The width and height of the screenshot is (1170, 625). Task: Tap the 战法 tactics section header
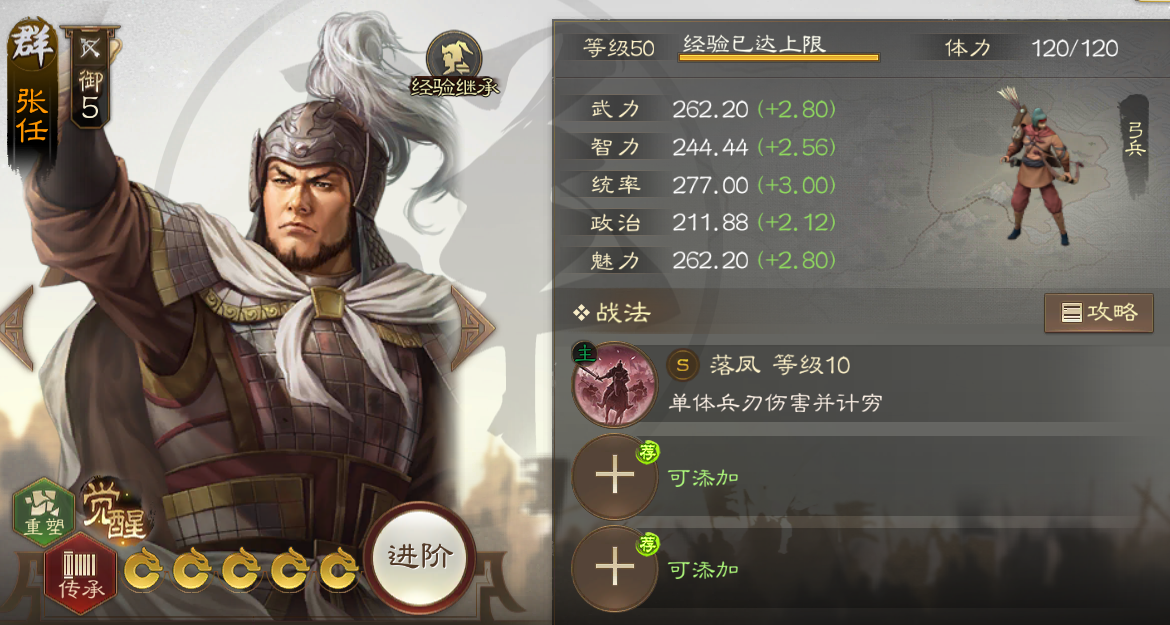point(612,312)
